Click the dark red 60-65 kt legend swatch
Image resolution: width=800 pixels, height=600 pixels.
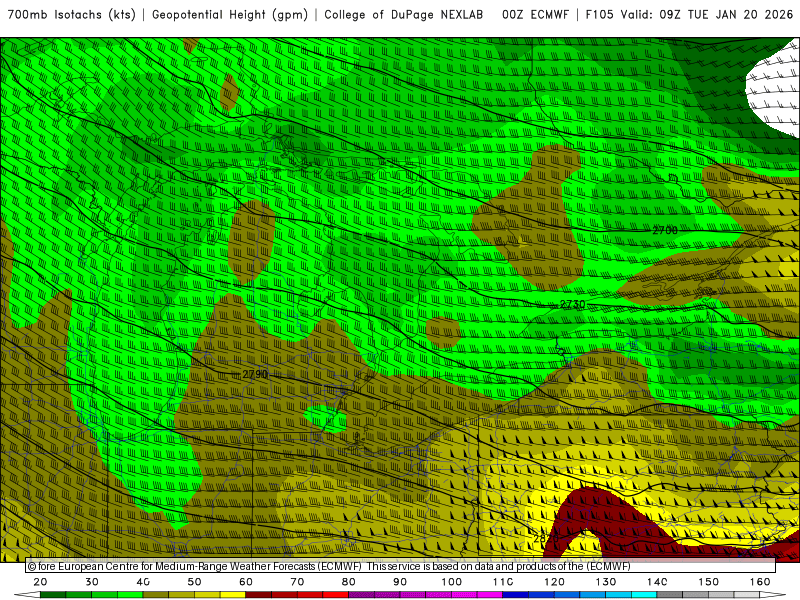(x=259, y=595)
